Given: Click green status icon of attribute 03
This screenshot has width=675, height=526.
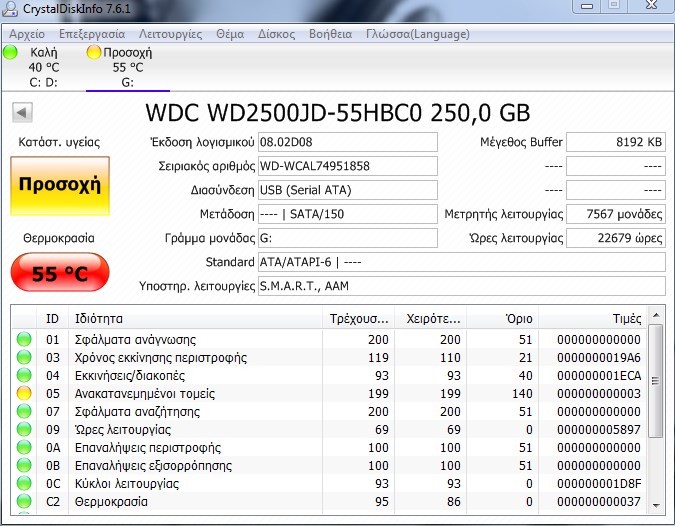Looking at the screenshot, I should pos(24,357).
